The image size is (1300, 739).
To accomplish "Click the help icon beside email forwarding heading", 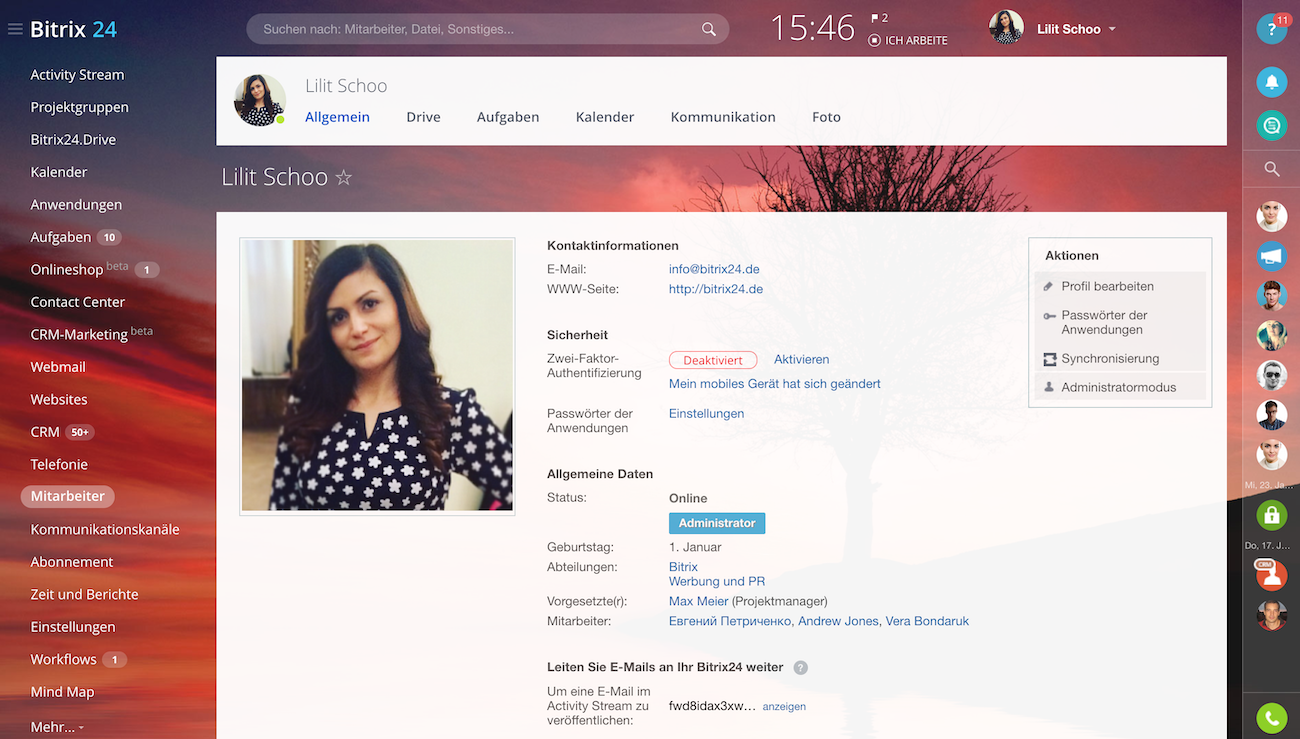I will click(800, 668).
